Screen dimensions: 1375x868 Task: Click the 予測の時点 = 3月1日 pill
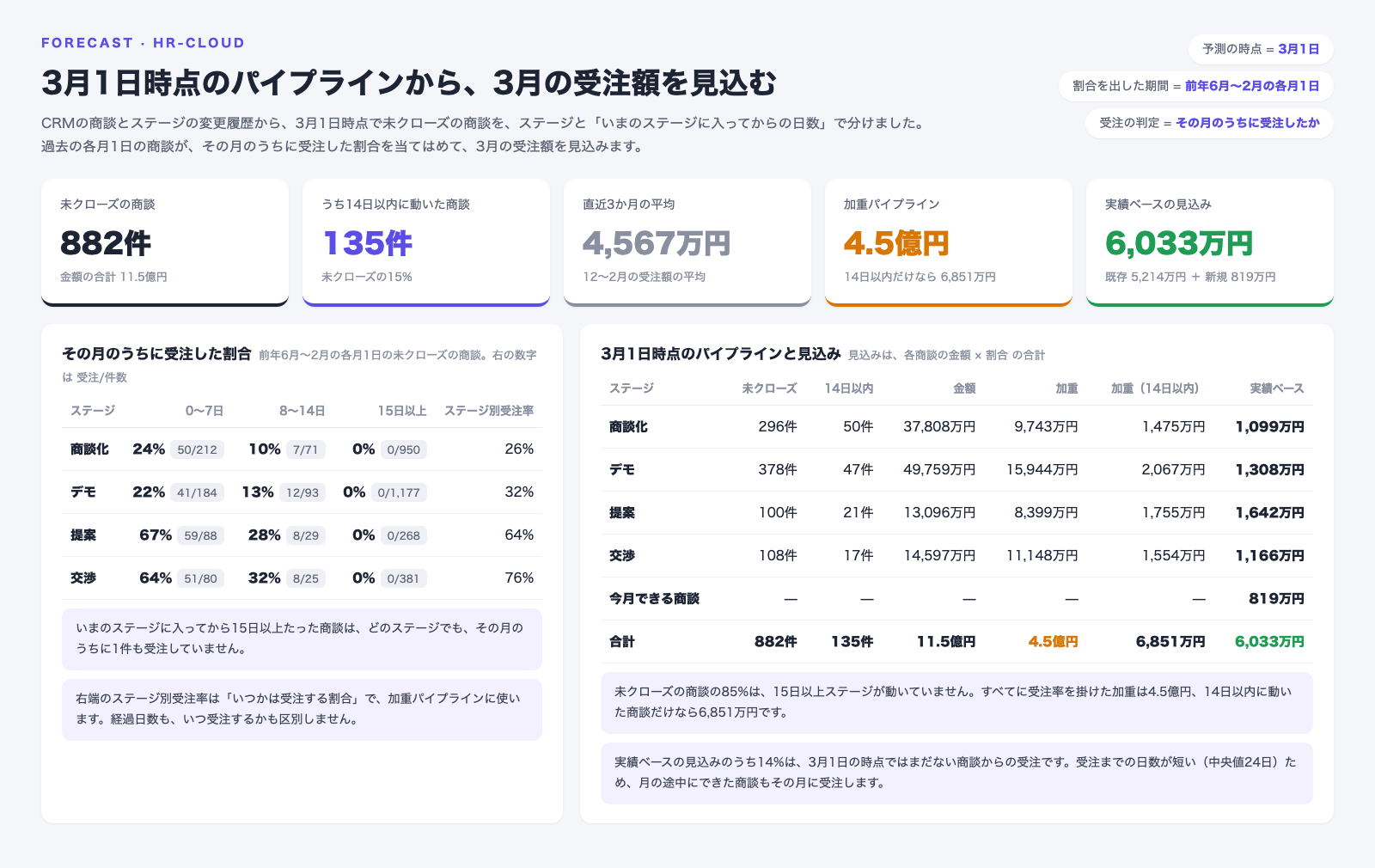point(1261,49)
